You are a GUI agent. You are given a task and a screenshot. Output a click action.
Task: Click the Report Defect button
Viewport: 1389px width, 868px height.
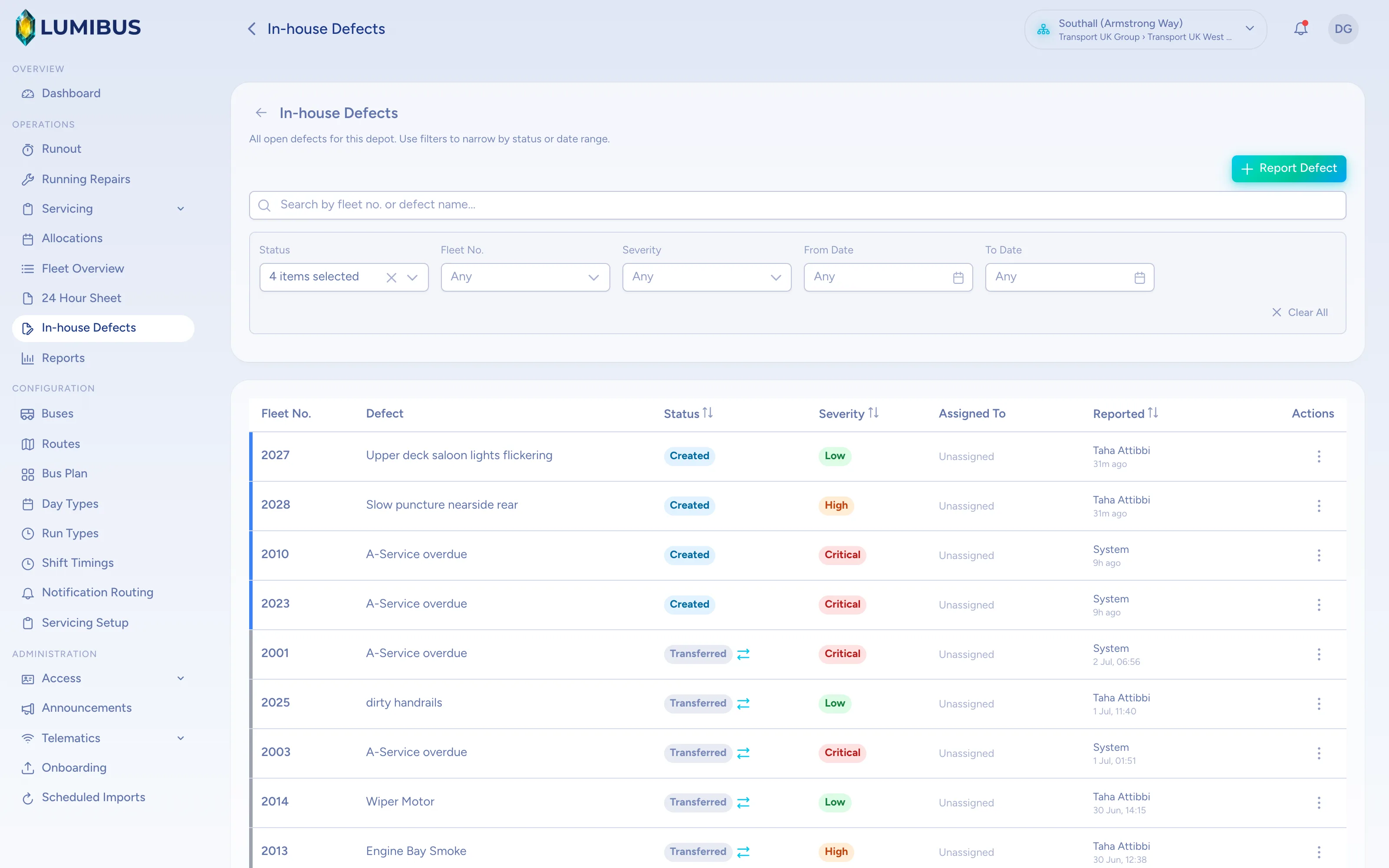[1289, 169]
